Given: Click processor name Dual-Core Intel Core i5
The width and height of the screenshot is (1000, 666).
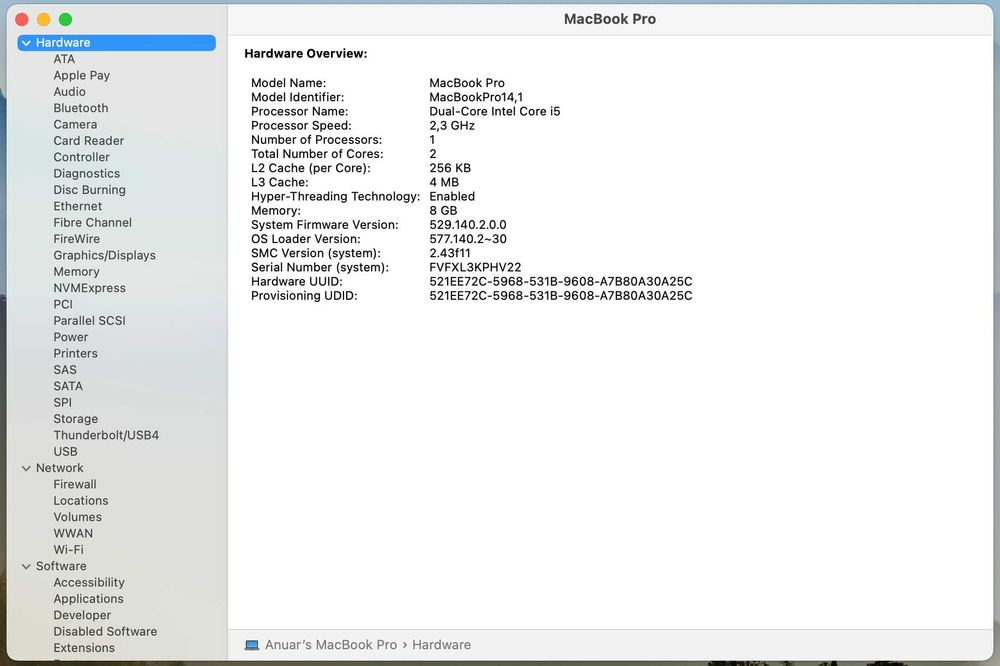Looking at the screenshot, I should click(494, 112).
